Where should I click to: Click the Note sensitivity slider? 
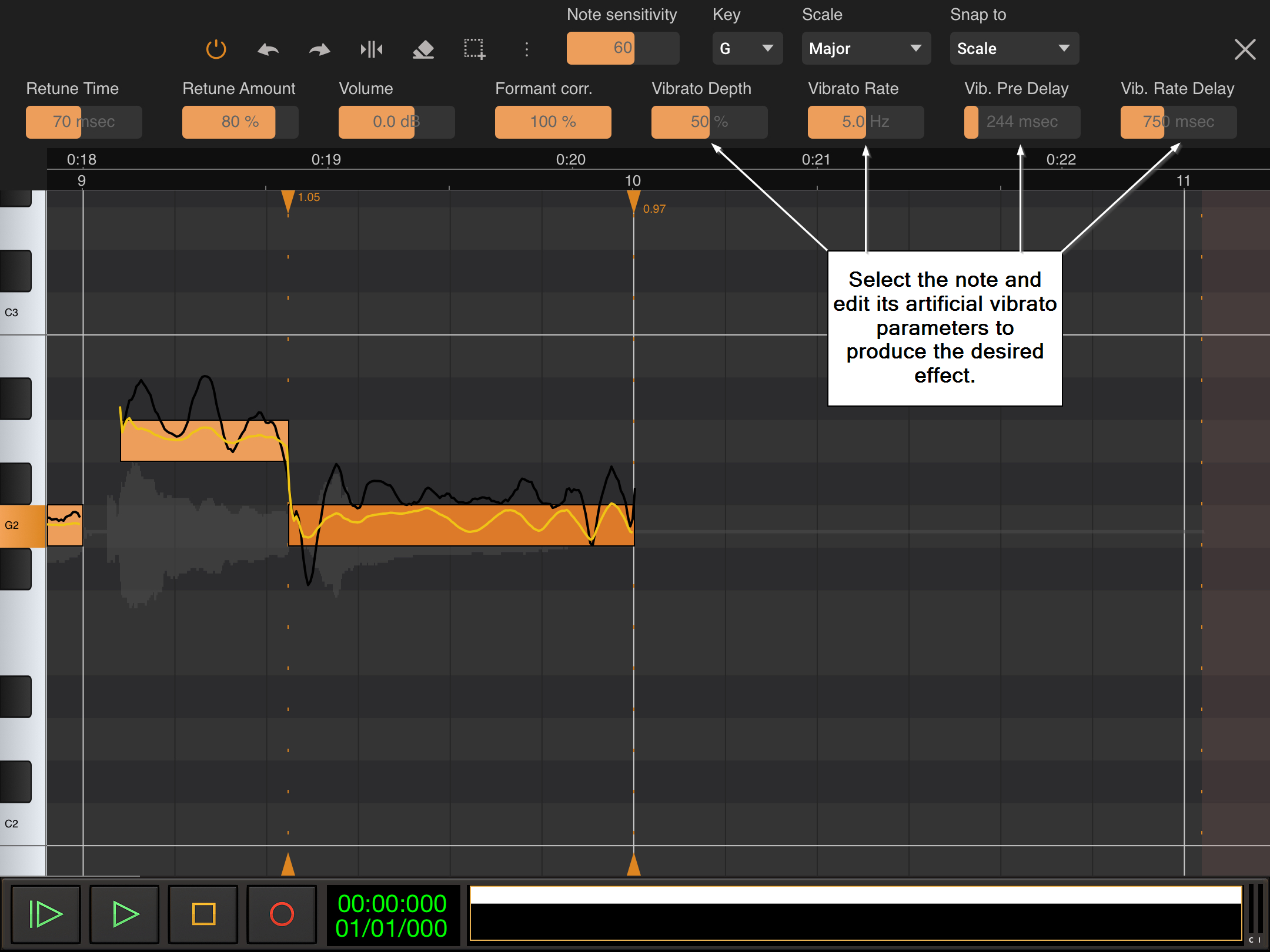pyautogui.click(x=622, y=48)
